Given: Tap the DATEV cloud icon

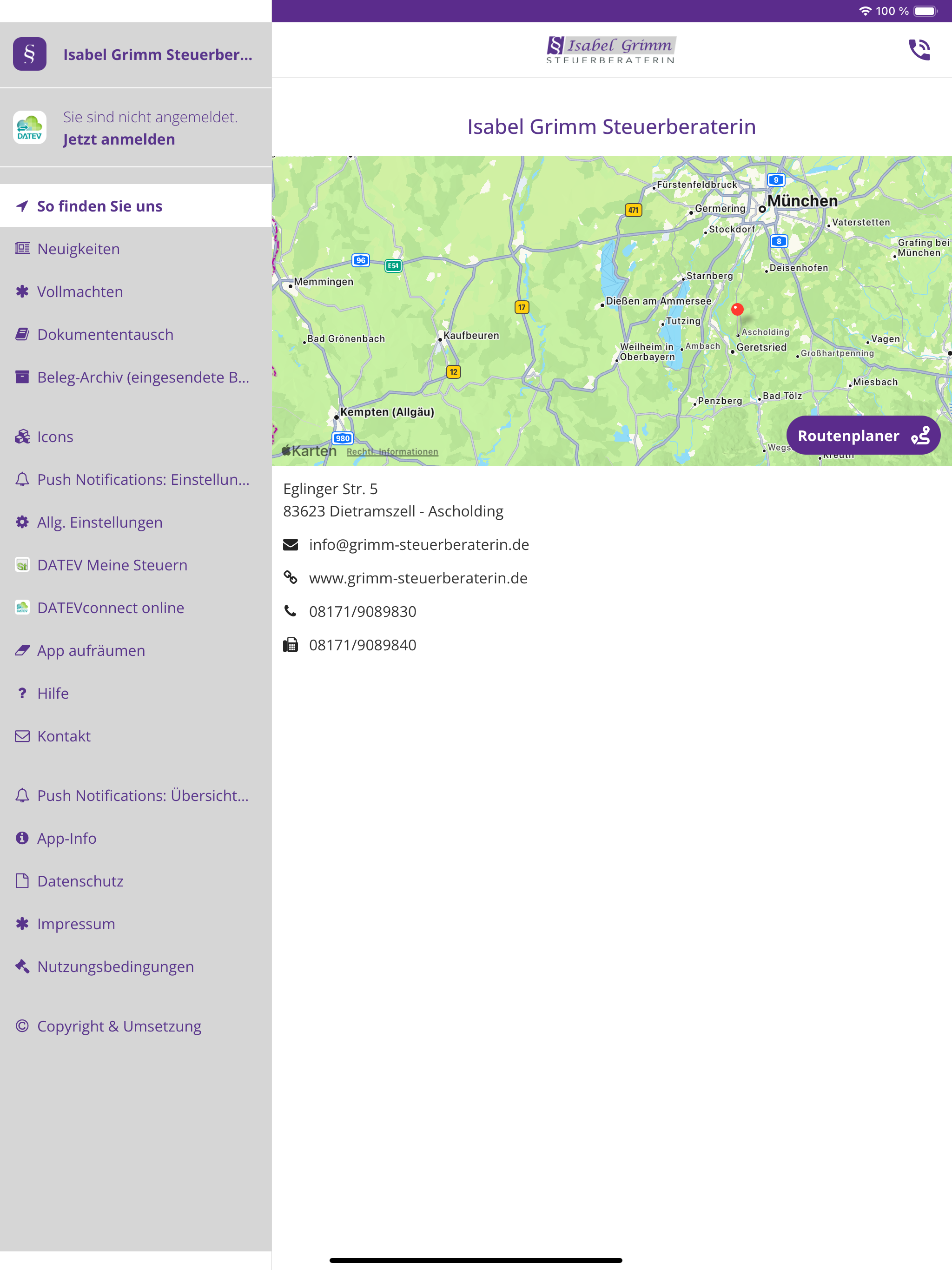Looking at the screenshot, I should tap(30, 127).
